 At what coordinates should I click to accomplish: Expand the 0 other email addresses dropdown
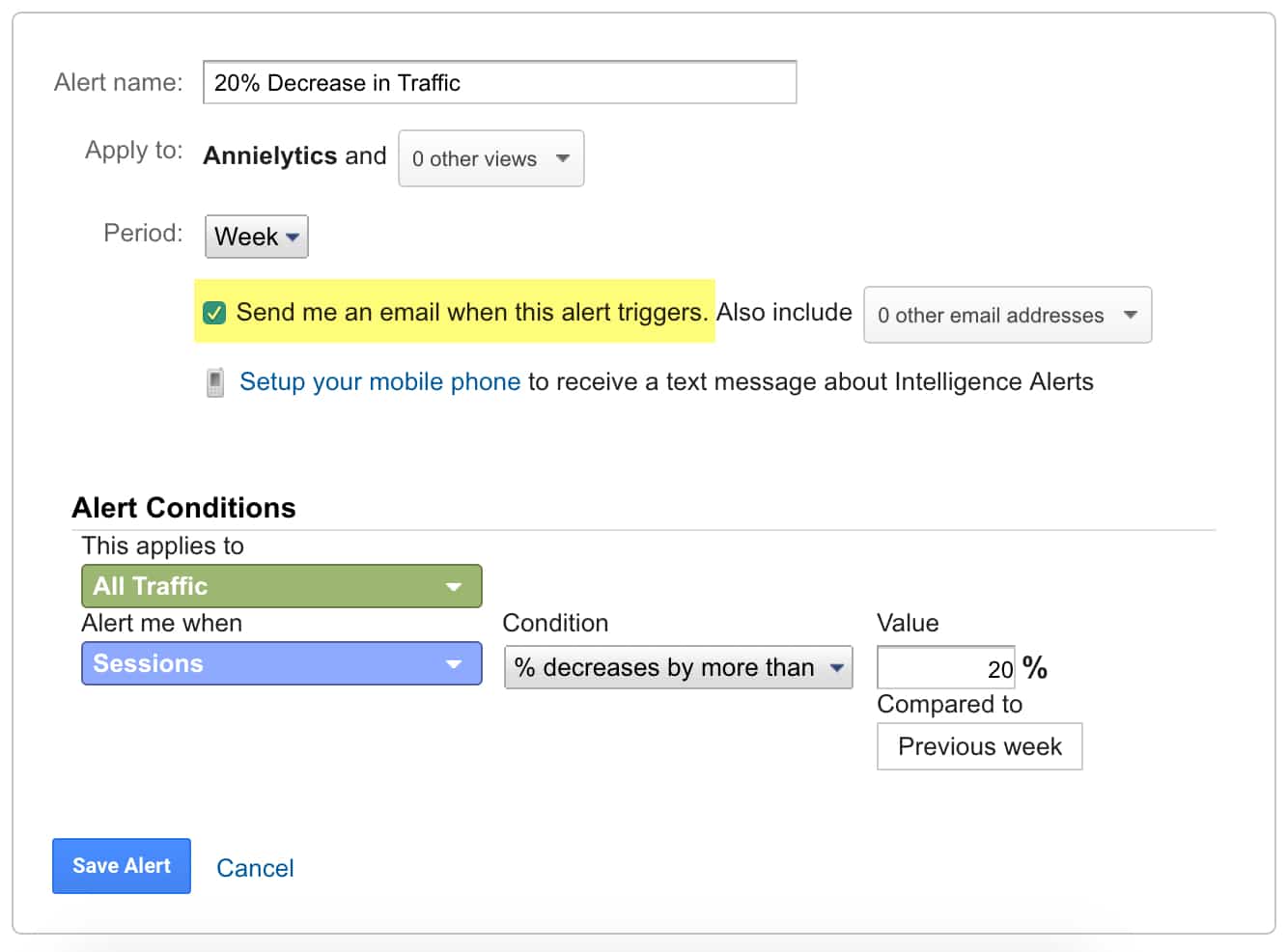[x=1008, y=315]
